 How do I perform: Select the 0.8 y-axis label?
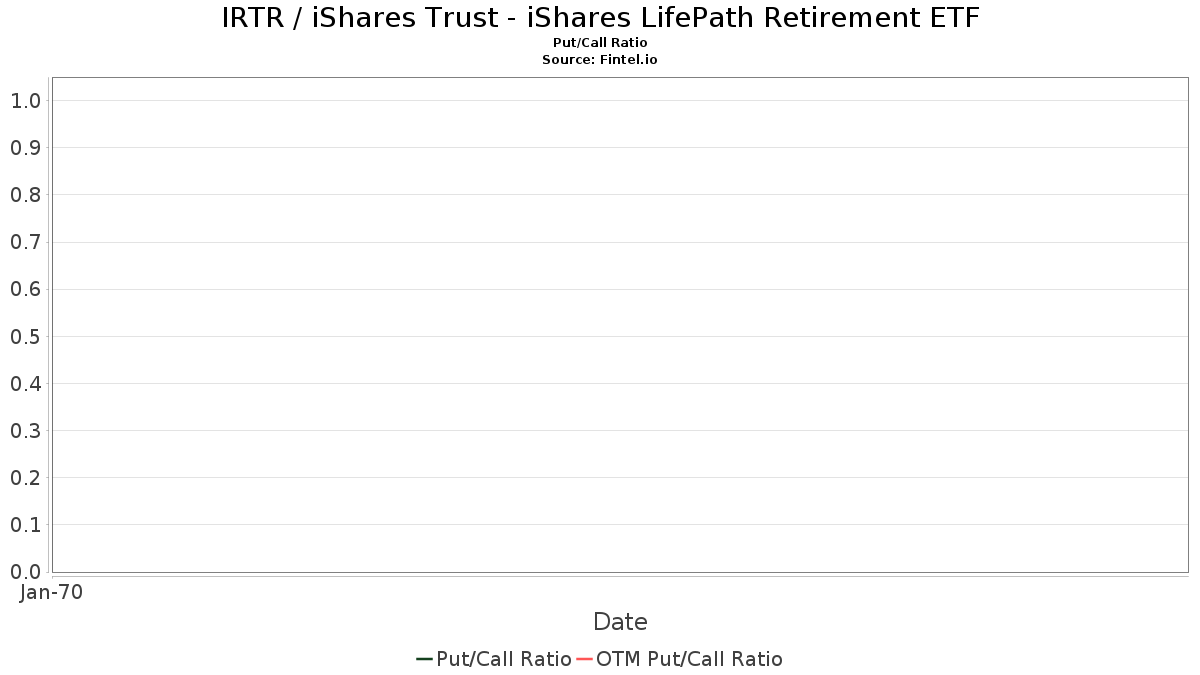click(25, 195)
